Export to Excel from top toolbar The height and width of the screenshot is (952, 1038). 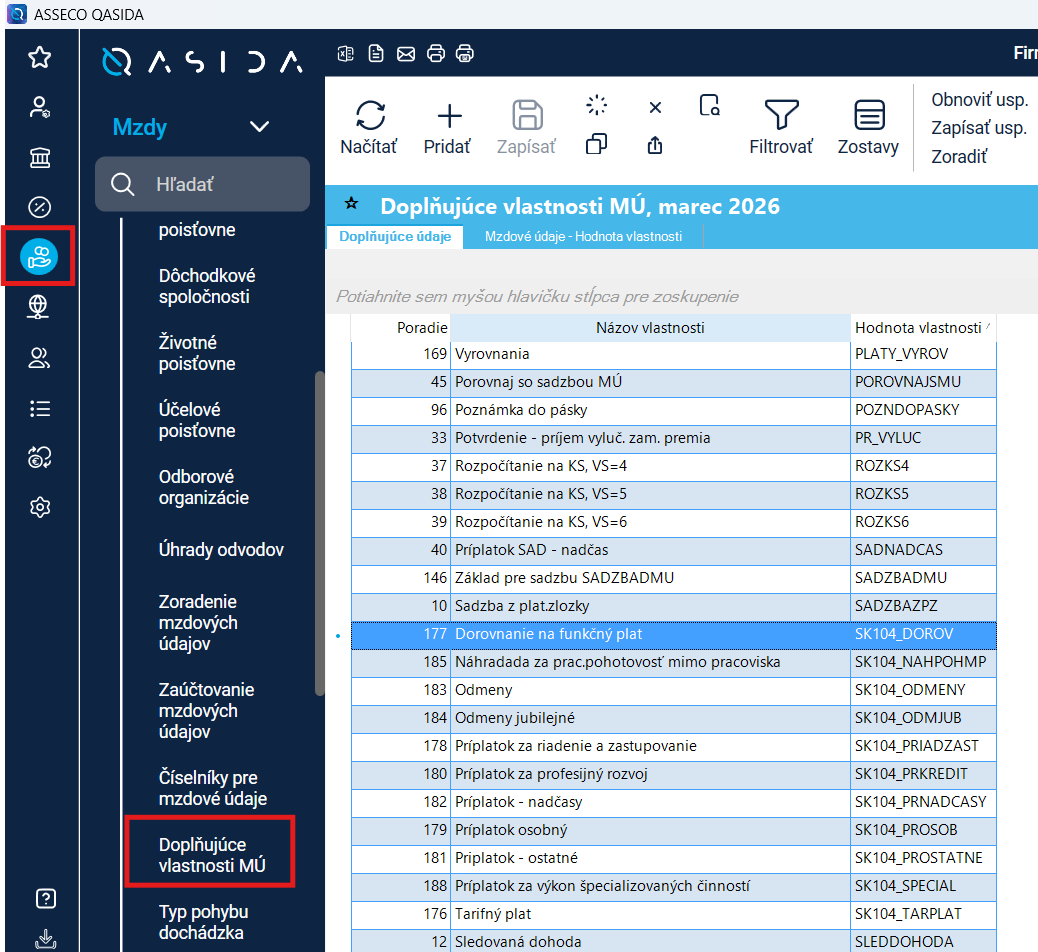click(x=346, y=54)
